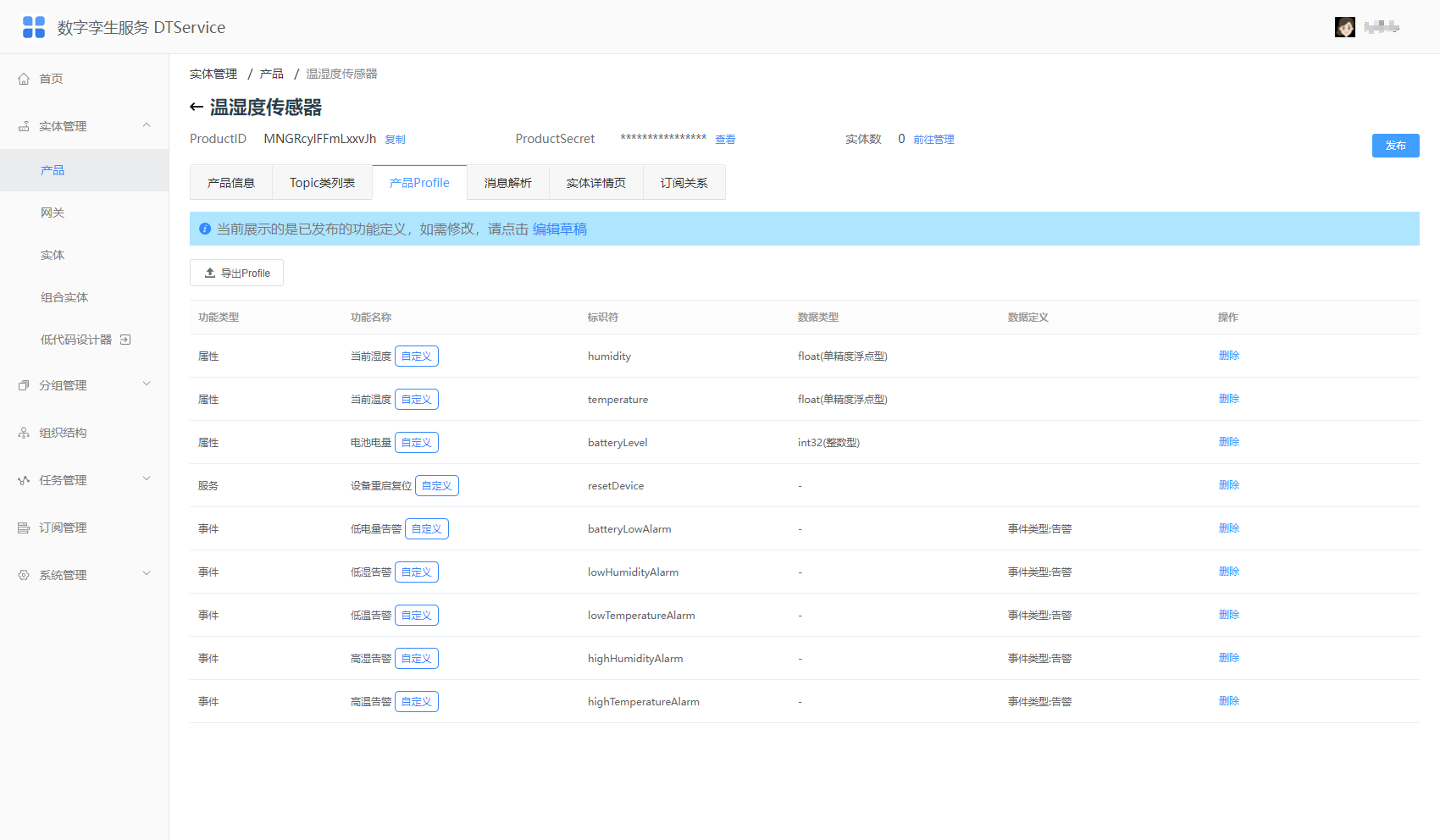Open 组合实体 in the sidebar

point(64,297)
